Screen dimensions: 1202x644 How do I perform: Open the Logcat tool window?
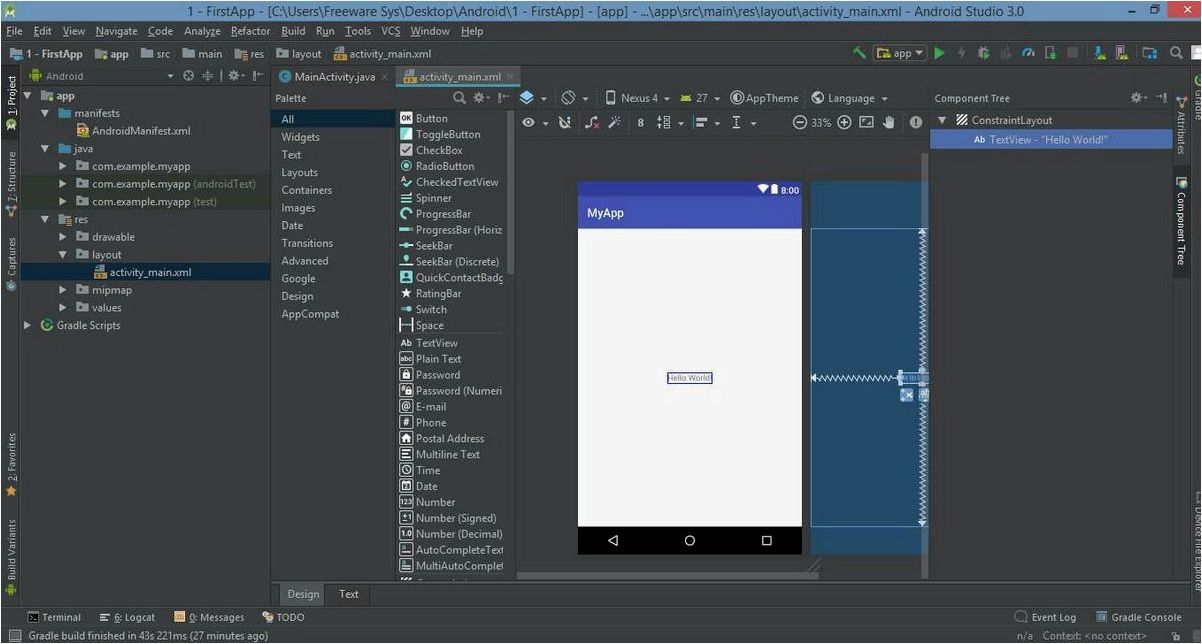[127, 617]
